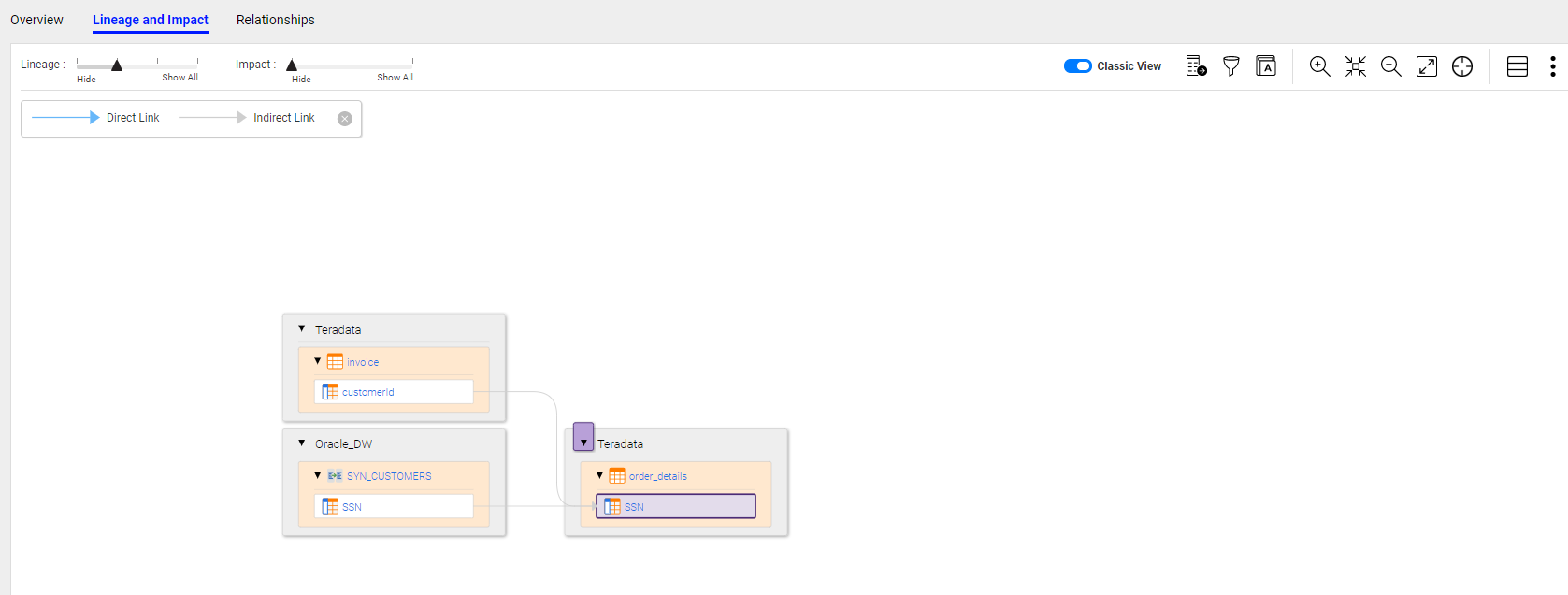This screenshot has height=595, width=1568.
Task: Click the Impact slider handle
Action: tap(292, 65)
